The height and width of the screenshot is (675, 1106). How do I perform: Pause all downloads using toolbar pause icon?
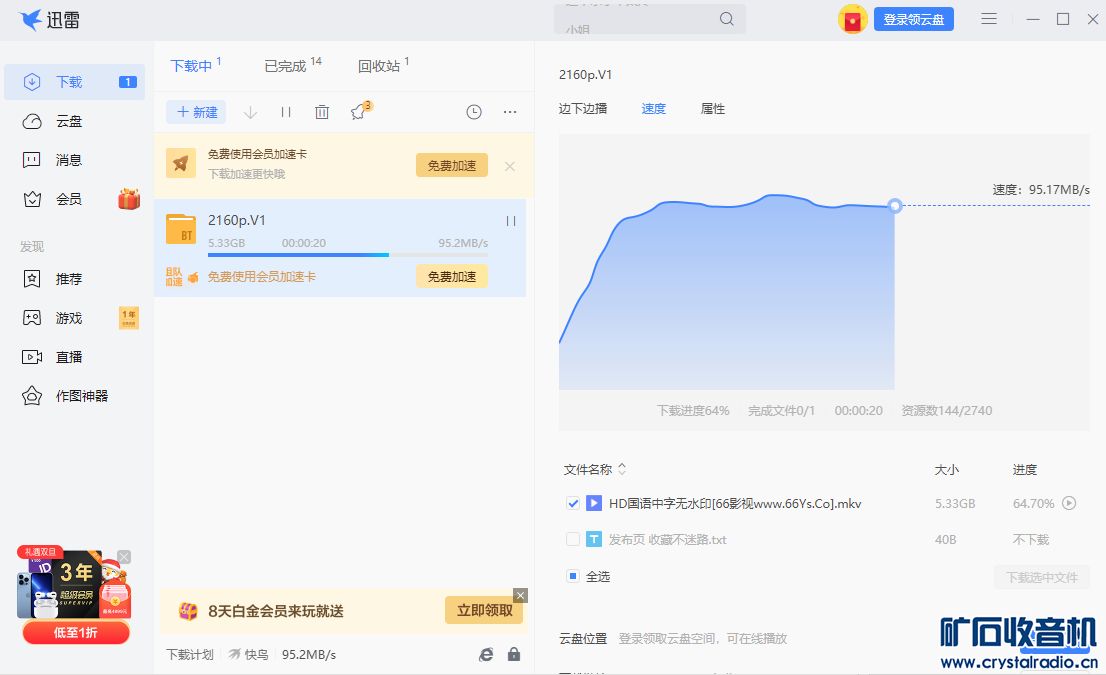coord(286,112)
